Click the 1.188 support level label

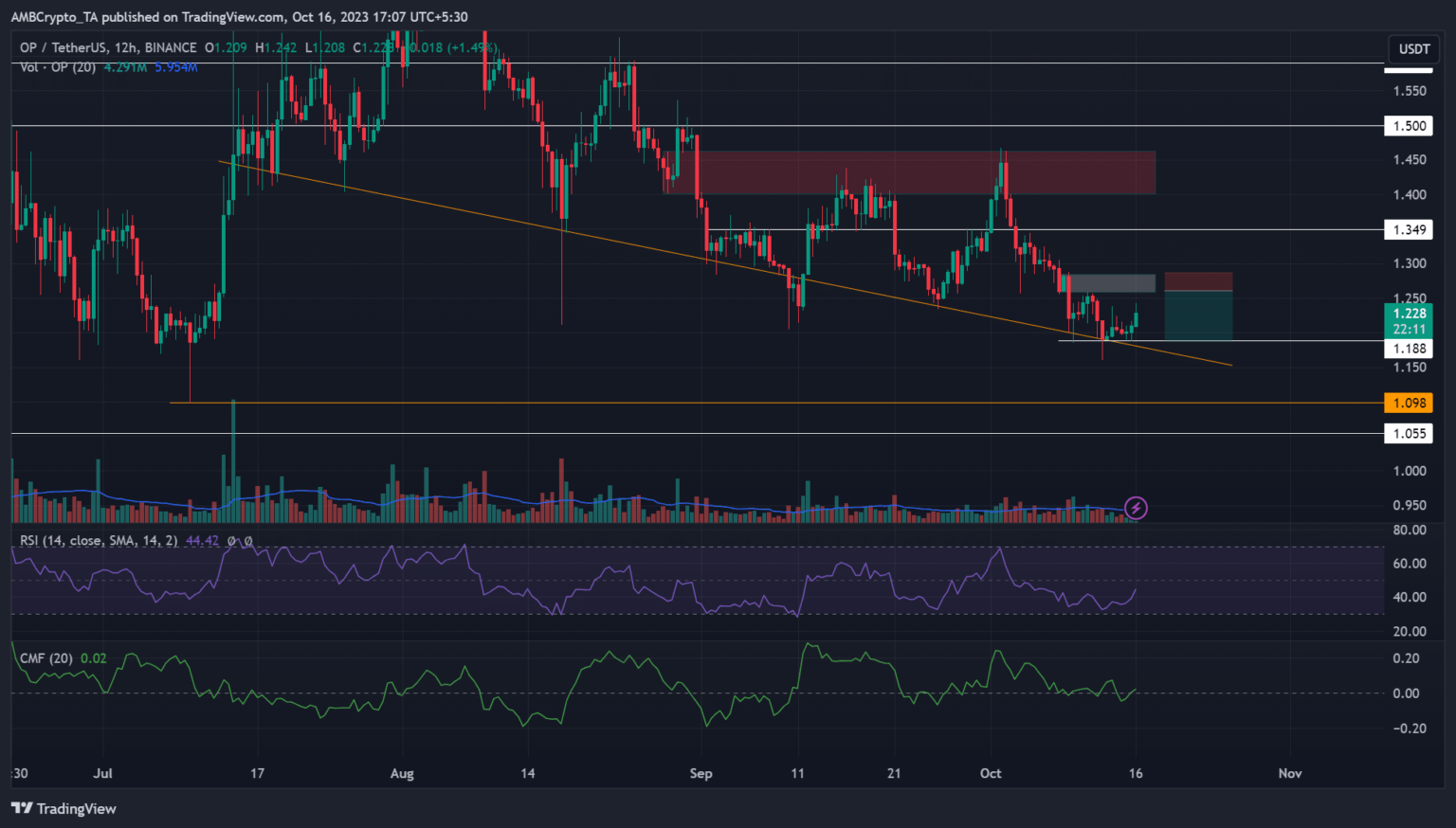point(1409,349)
